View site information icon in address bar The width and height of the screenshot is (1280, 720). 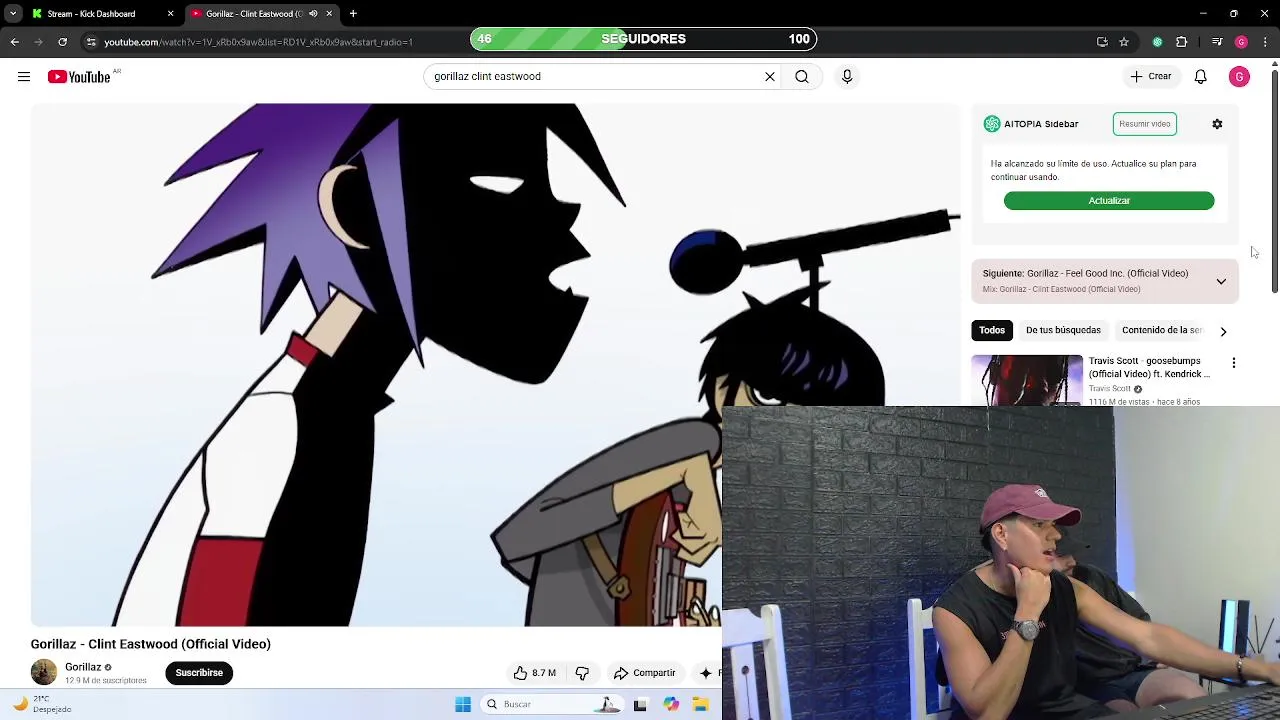click(x=91, y=42)
